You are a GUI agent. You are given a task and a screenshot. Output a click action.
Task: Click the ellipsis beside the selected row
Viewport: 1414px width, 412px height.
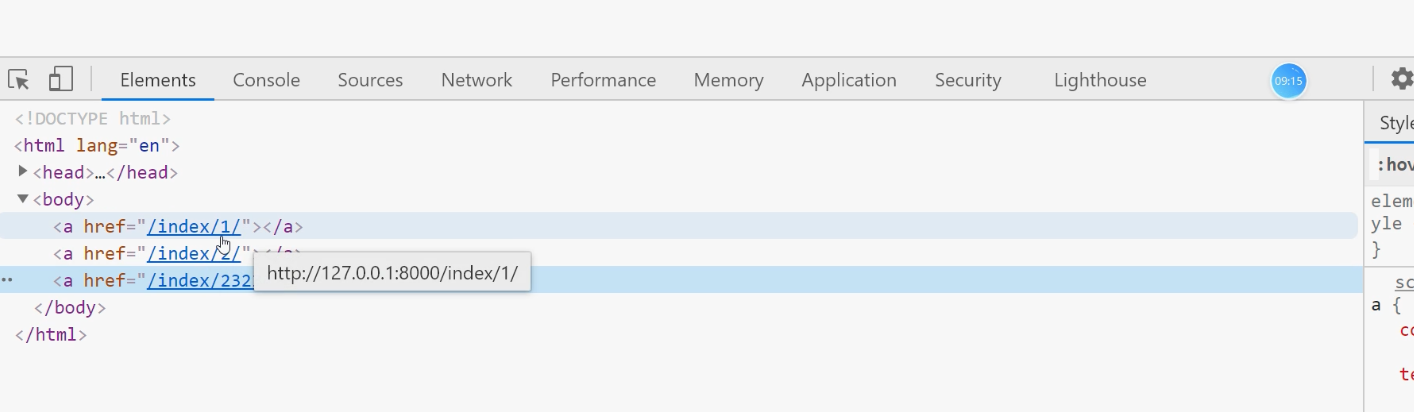pos(7,280)
